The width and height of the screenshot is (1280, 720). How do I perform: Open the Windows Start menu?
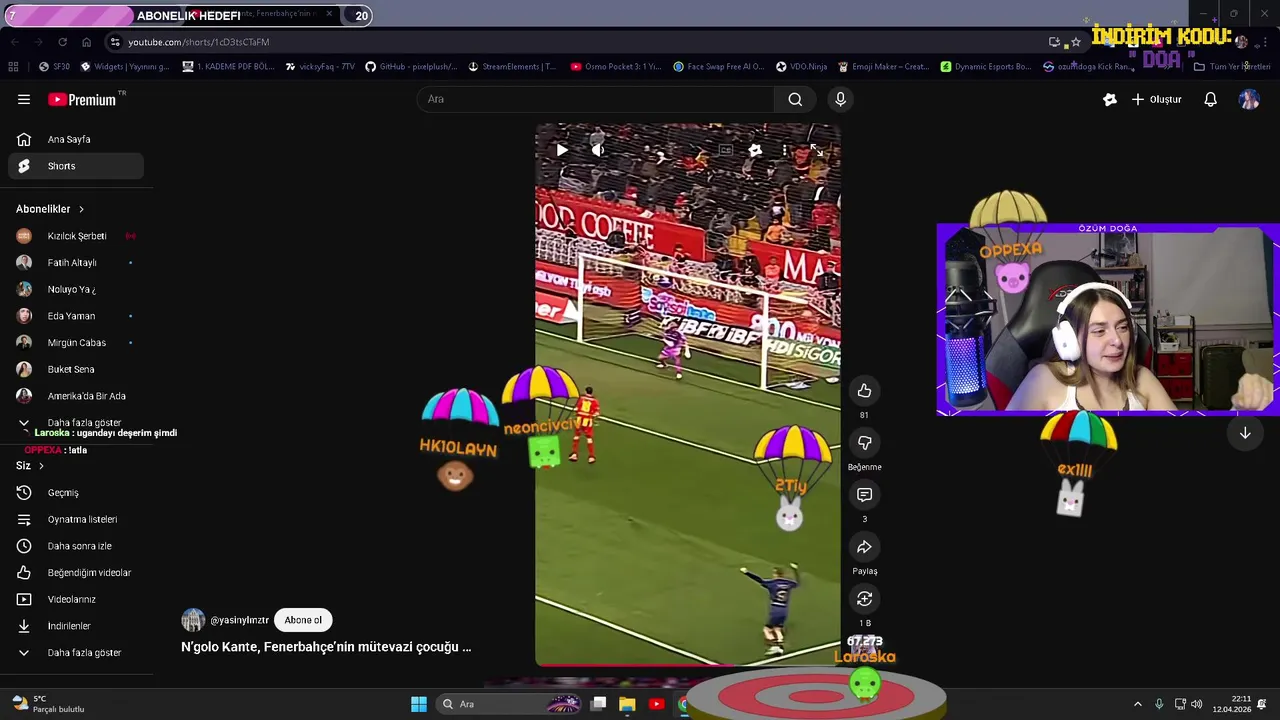click(x=419, y=704)
